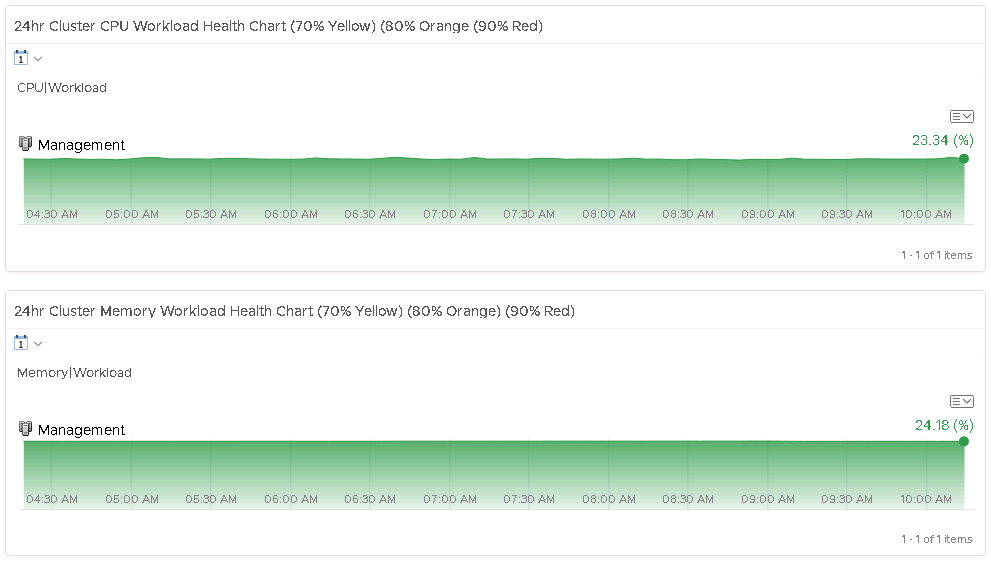The width and height of the screenshot is (991, 567).
Task: Open the chart options menu in CPU widget
Action: (961, 117)
